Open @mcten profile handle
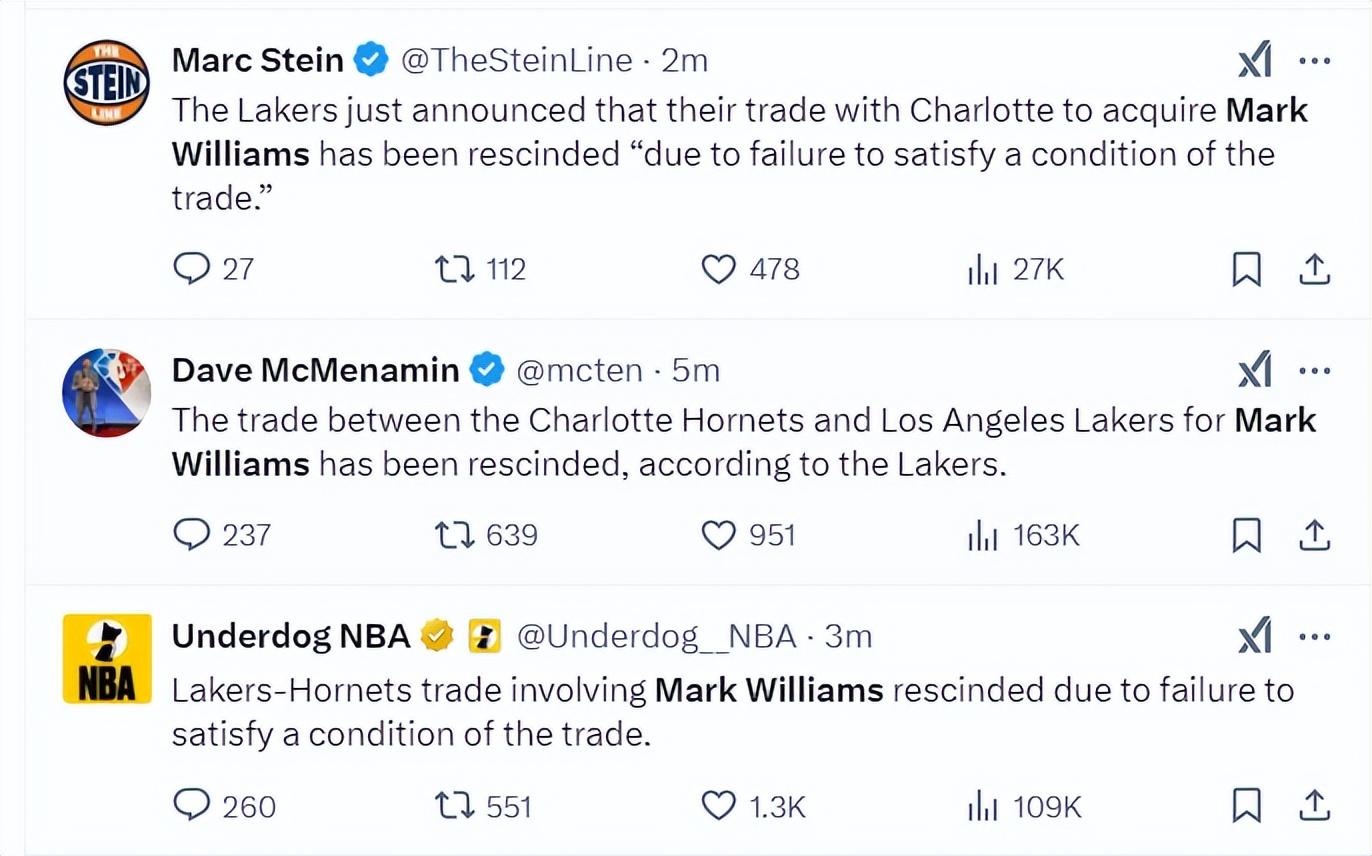Image resolution: width=1372 pixels, height=856 pixels. click(x=579, y=371)
